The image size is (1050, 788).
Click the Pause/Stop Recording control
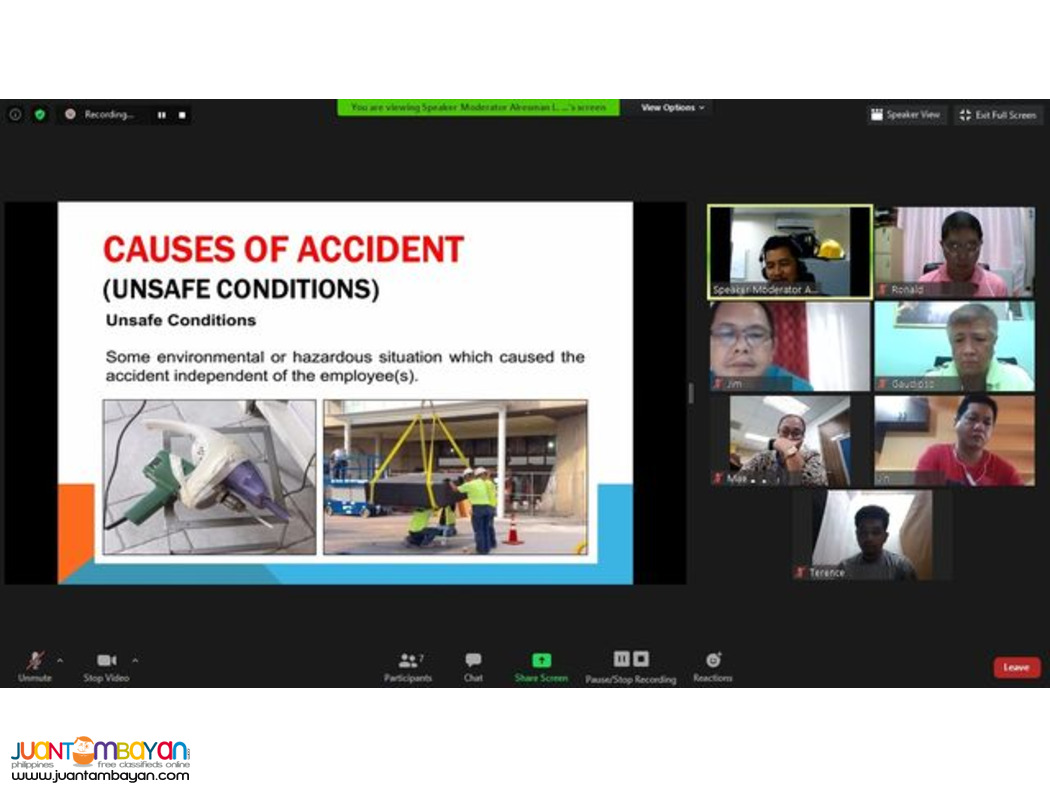(630, 659)
